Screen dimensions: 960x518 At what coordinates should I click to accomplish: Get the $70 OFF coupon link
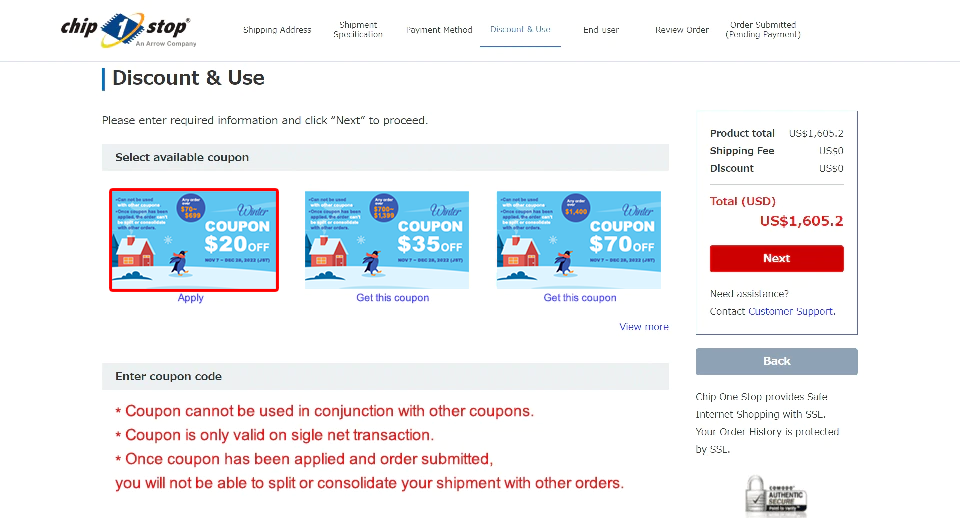pyautogui.click(x=580, y=298)
